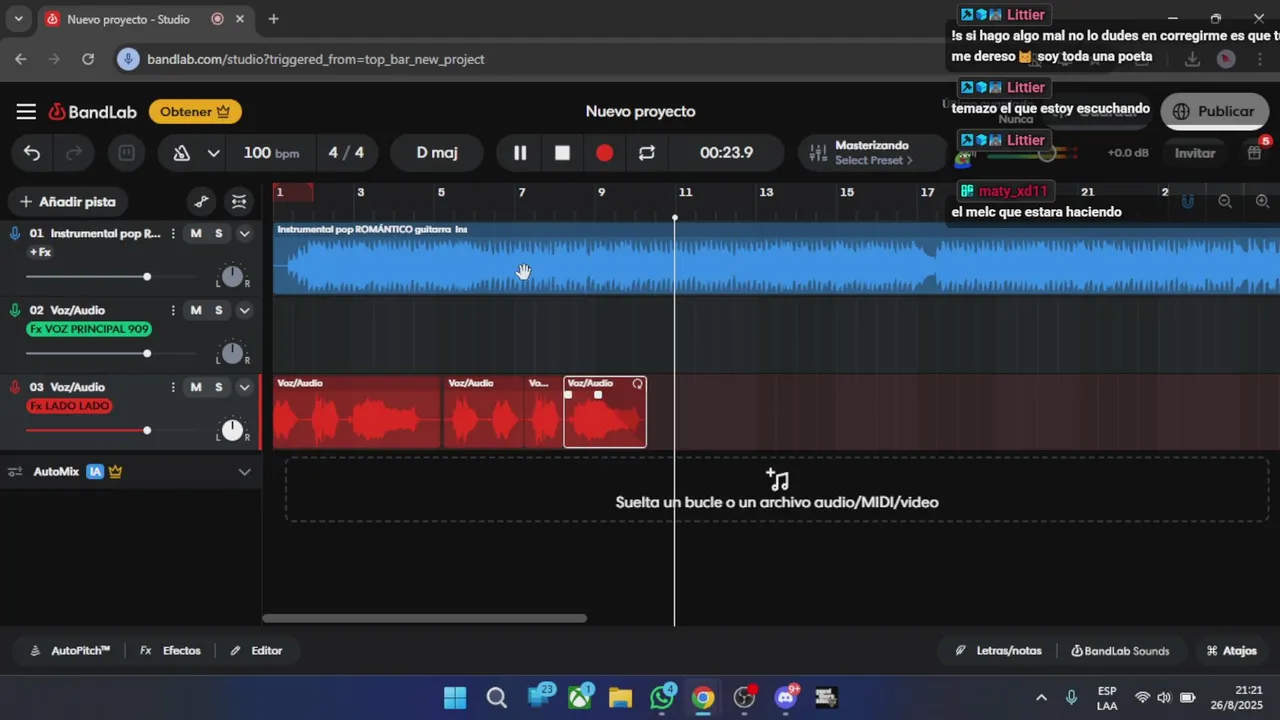Add Fx to track 01
The height and width of the screenshot is (720, 1280).
[40, 253]
